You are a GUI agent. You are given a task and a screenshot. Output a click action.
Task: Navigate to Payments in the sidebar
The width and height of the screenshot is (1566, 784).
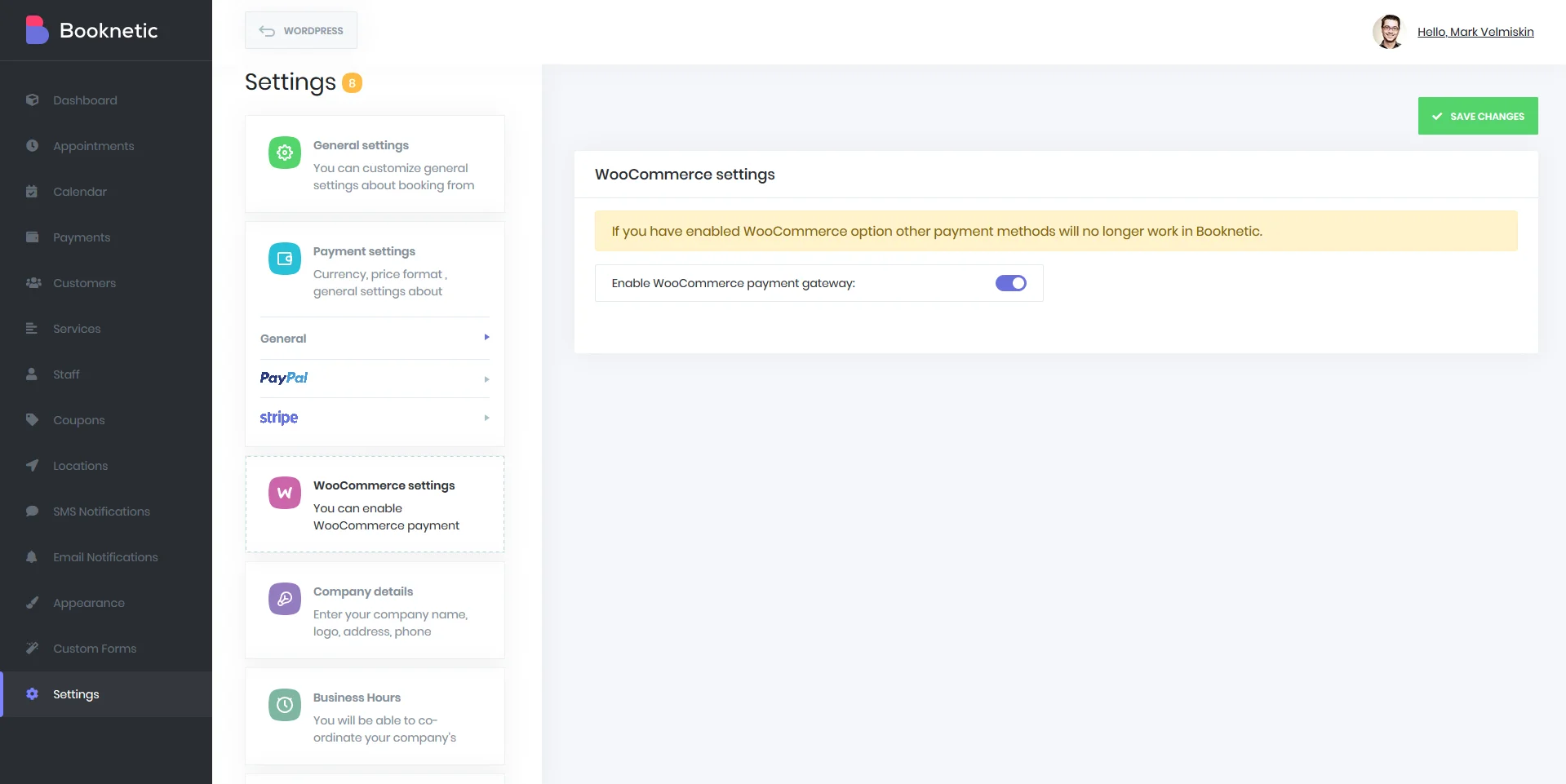coord(82,237)
